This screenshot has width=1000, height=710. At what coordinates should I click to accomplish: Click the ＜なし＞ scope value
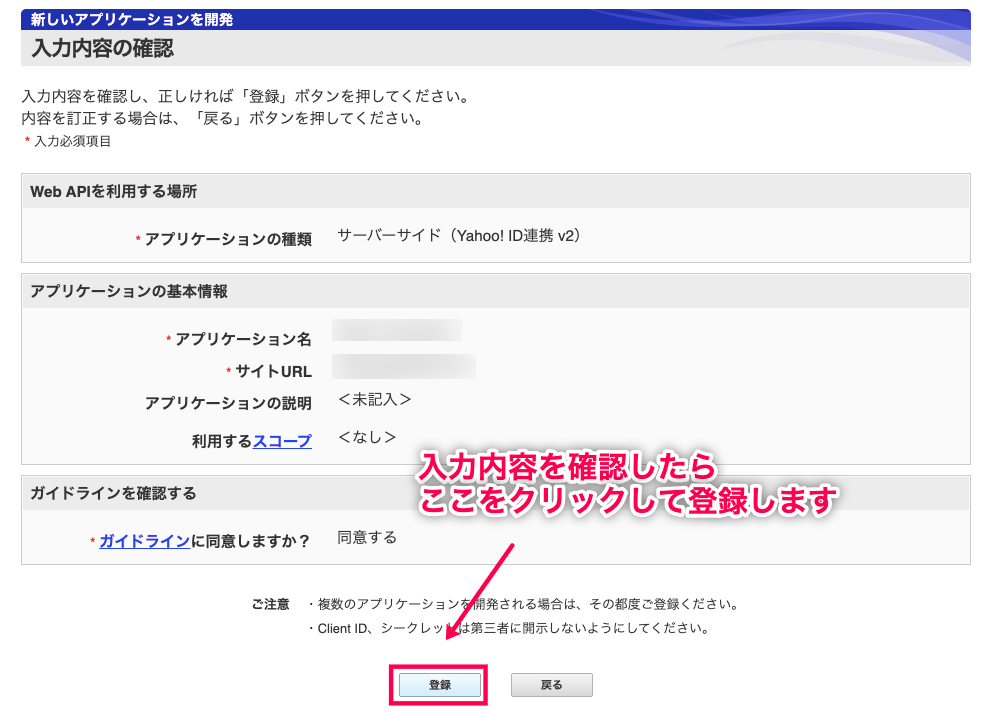click(367, 437)
